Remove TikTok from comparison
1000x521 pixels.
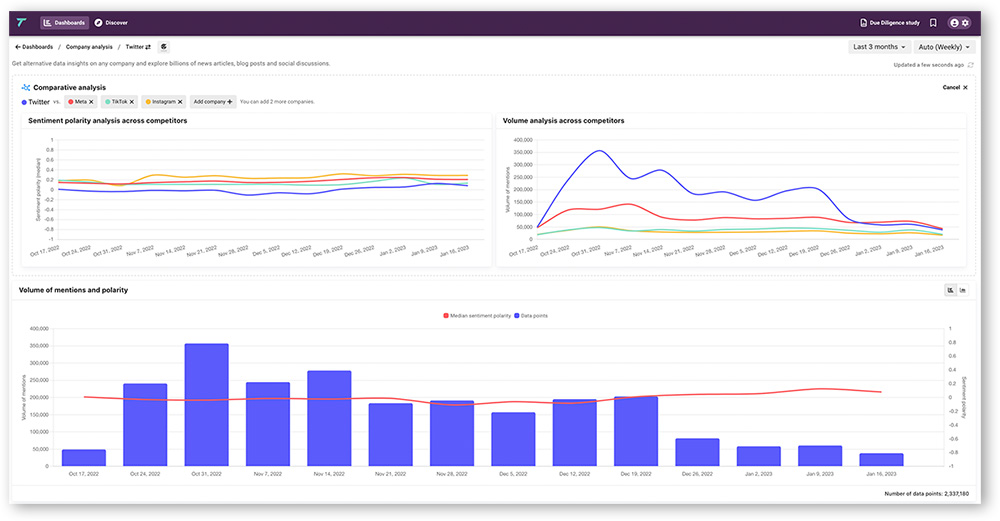point(132,102)
